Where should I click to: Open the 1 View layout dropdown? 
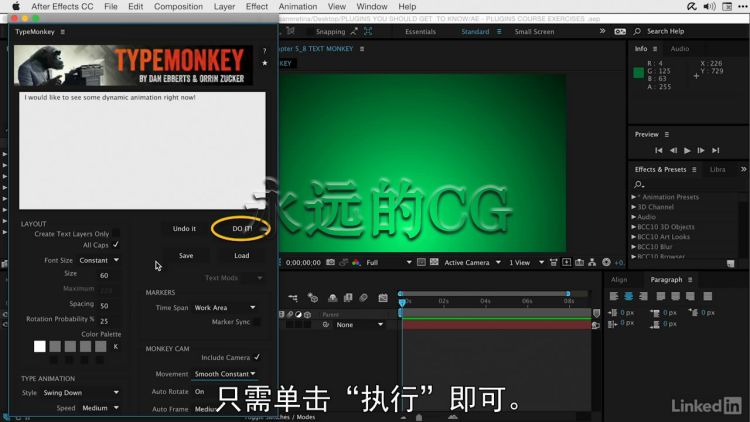pos(526,262)
